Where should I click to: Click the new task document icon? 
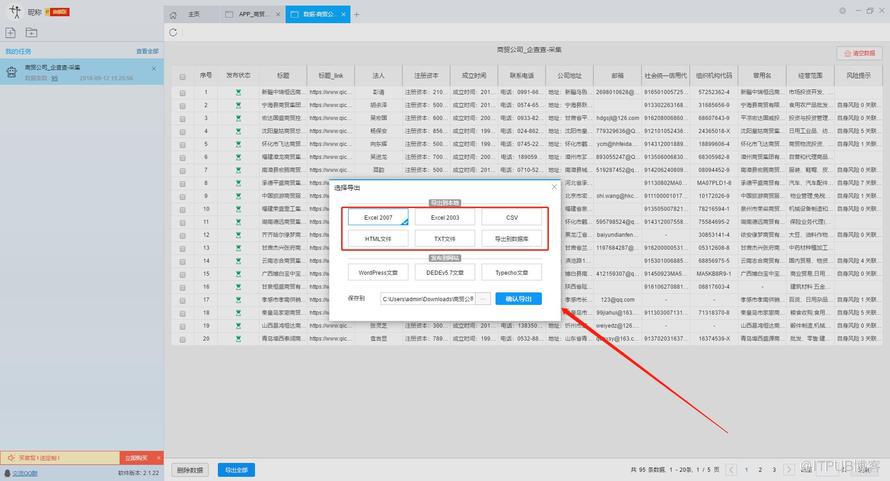click(x=10, y=32)
